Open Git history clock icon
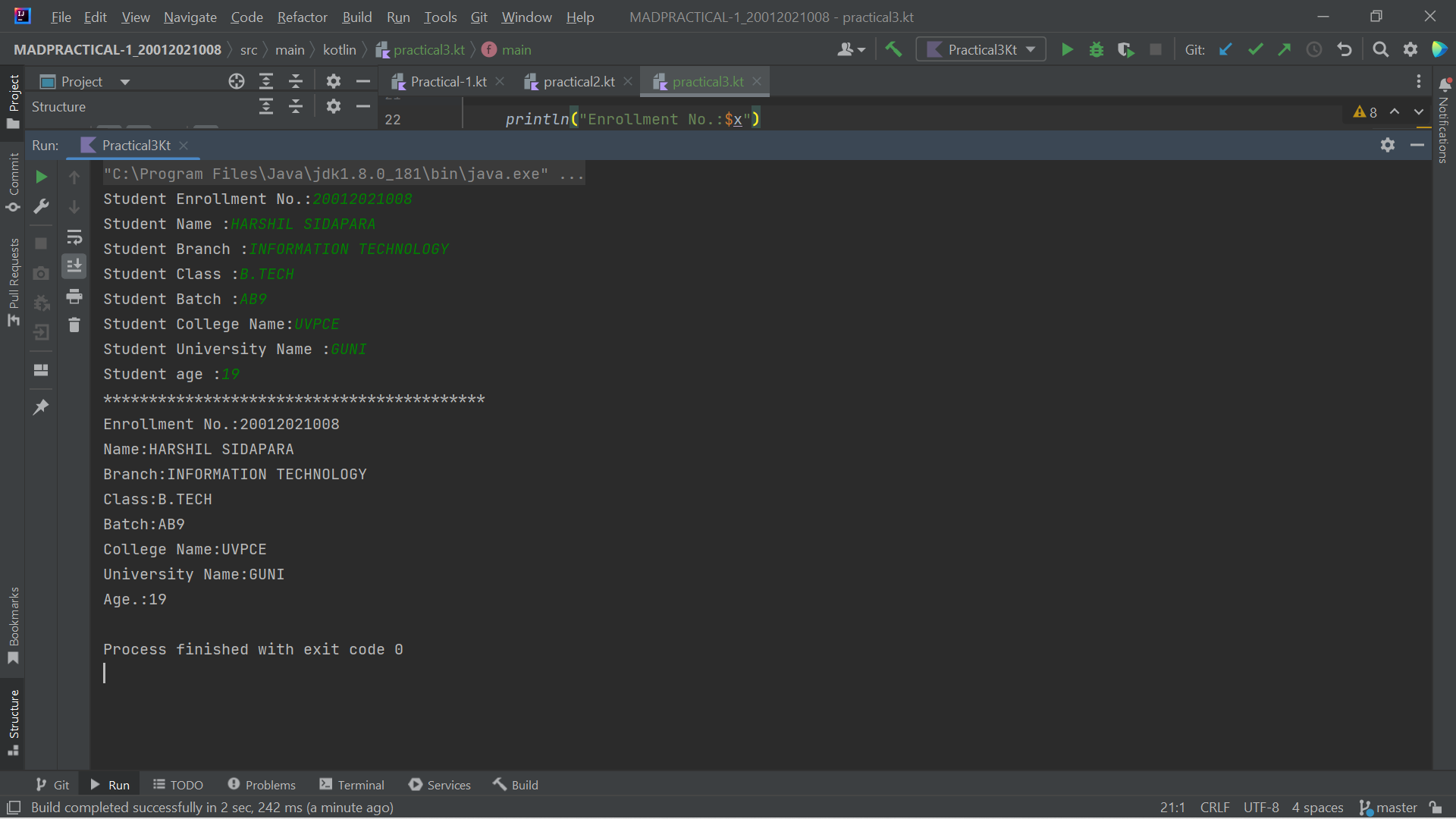Image resolution: width=1456 pixels, height=819 pixels. 1314,50
